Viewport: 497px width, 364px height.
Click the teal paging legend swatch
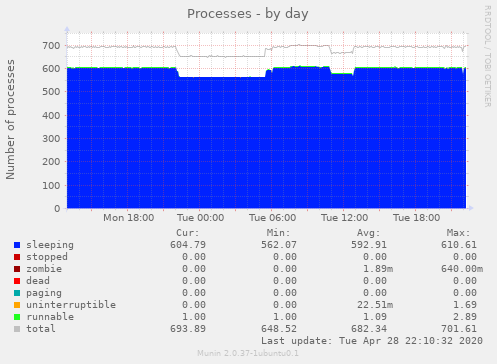point(17,293)
